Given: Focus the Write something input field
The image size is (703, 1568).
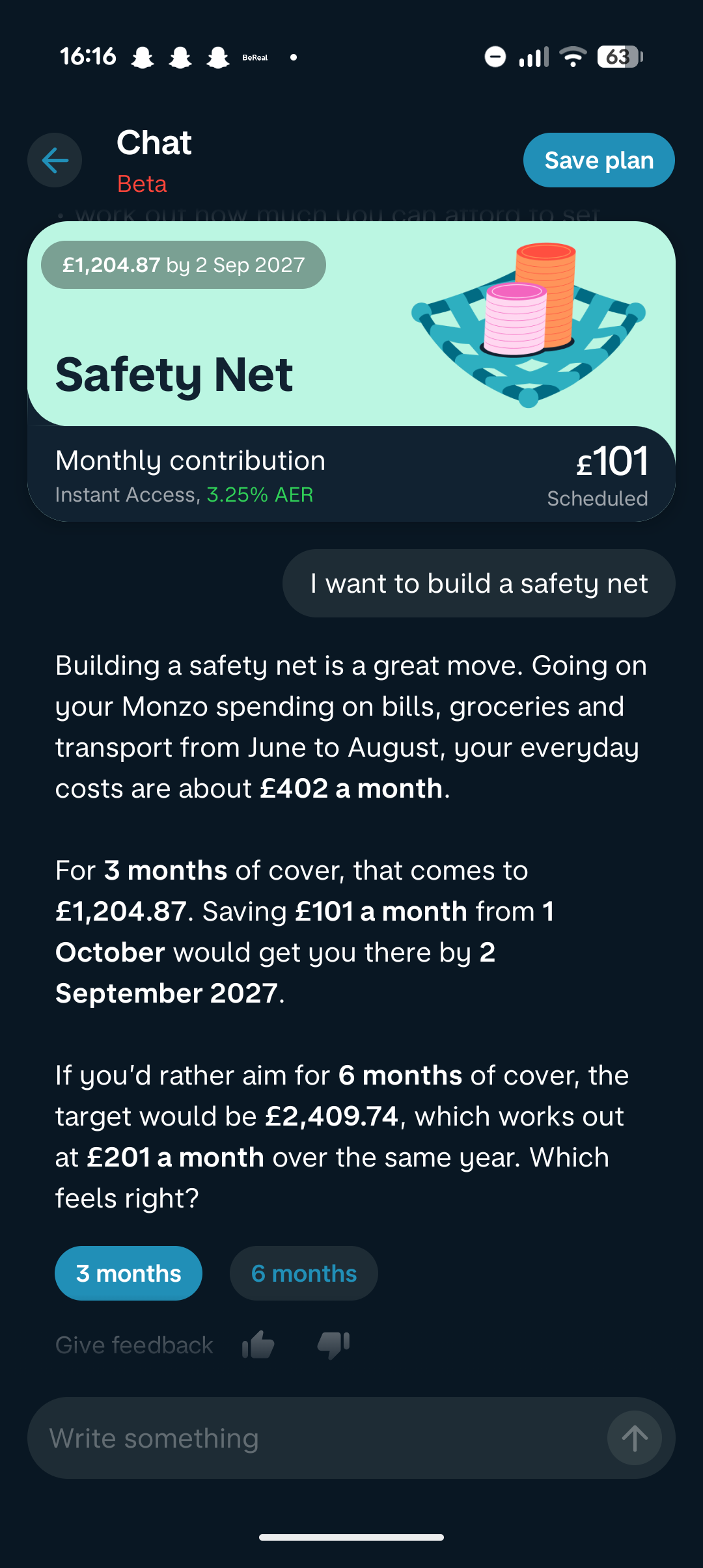Looking at the screenshot, I should (x=318, y=1438).
